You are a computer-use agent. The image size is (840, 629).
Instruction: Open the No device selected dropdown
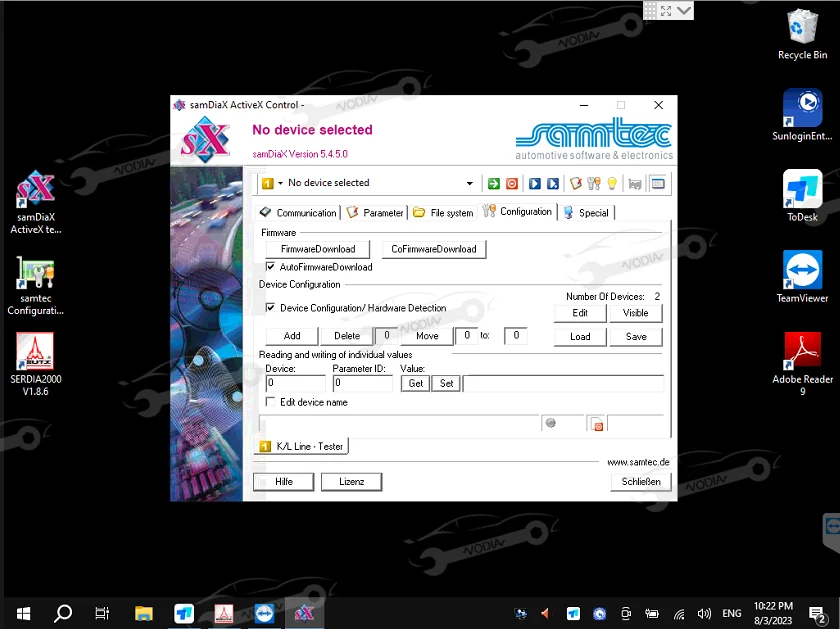click(x=469, y=183)
